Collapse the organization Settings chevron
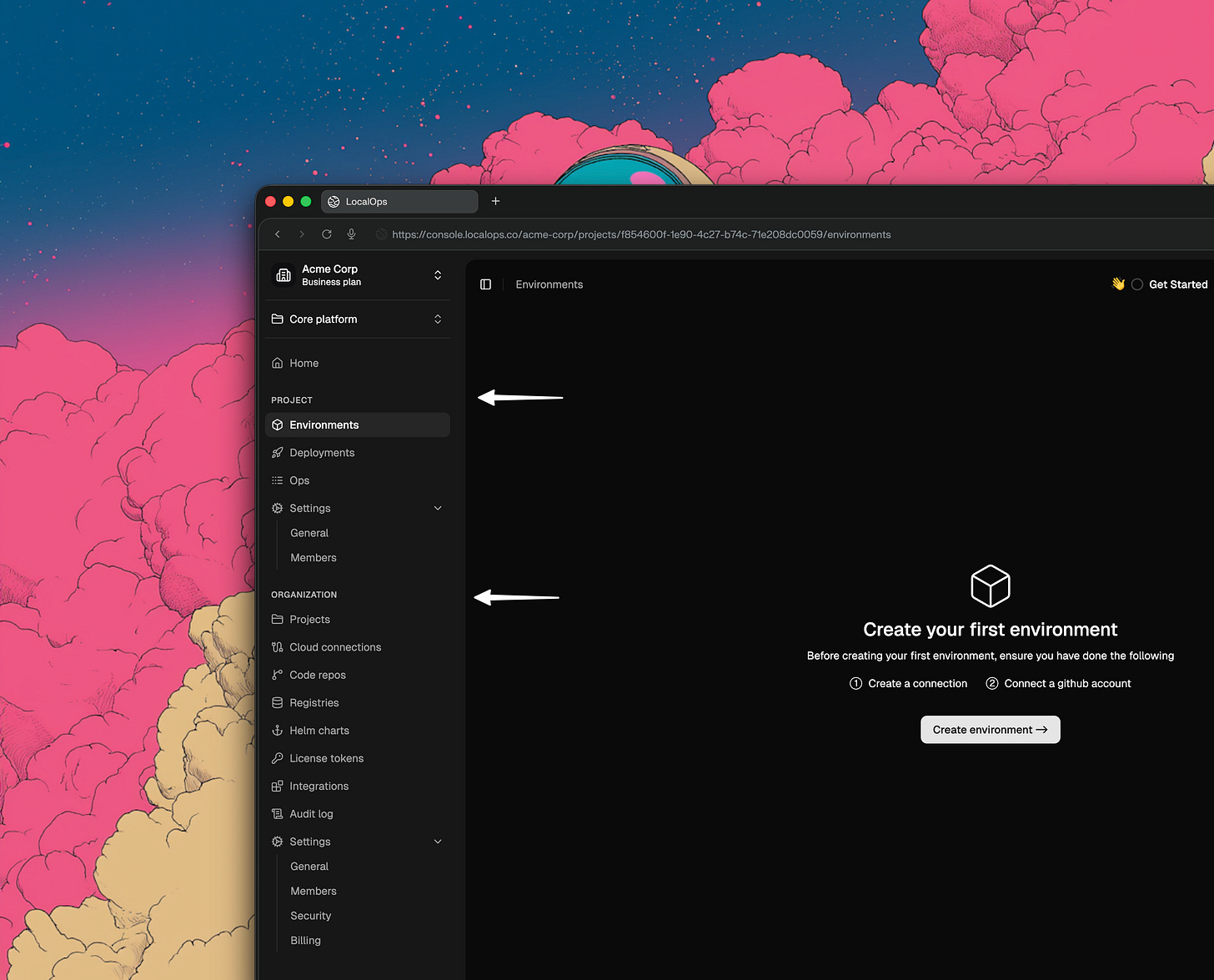This screenshot has width=1214, height=980. pyautogui.click(x=438, y=842)
